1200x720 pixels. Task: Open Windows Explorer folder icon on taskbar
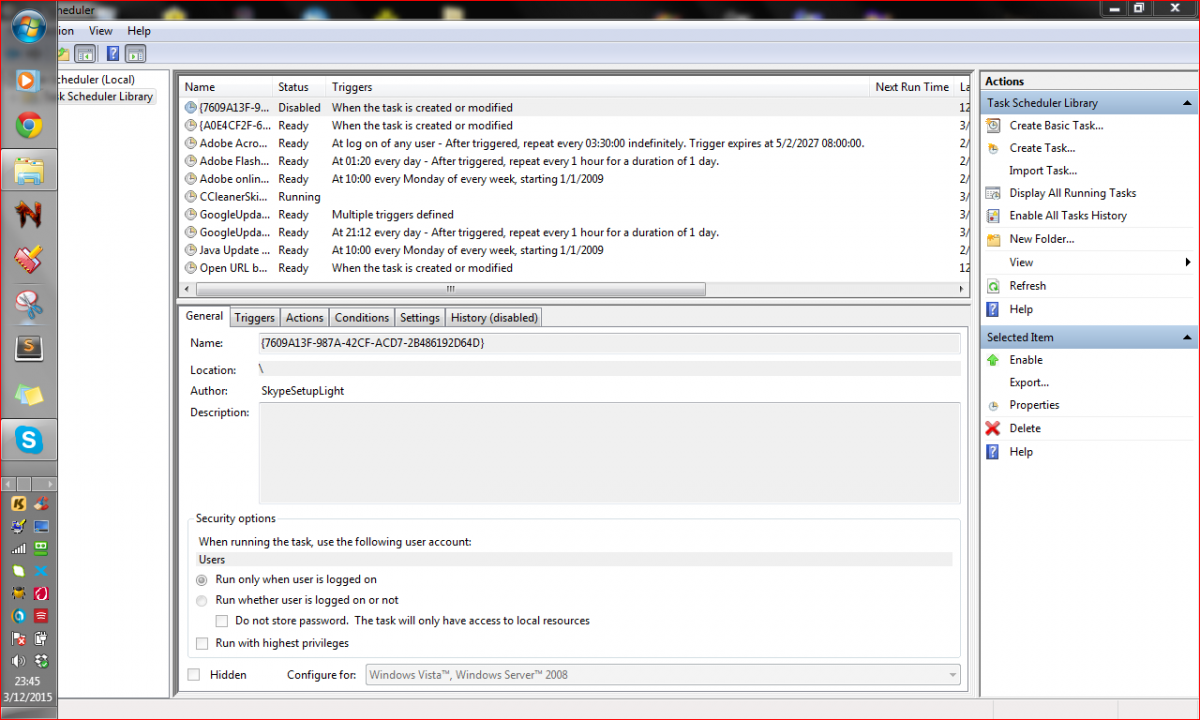click(28, 172)
